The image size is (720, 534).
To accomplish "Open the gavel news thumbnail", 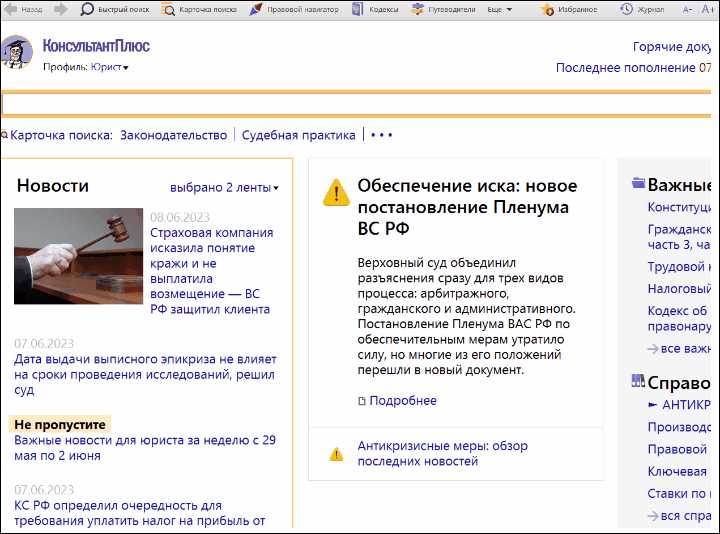I will coord(79,256).
